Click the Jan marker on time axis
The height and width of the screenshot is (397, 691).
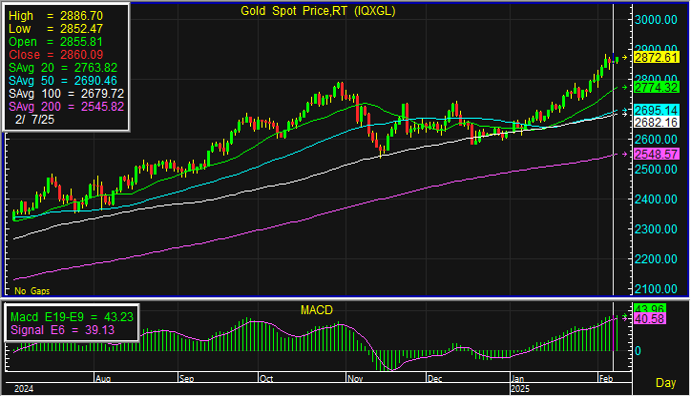coord(518,378)
